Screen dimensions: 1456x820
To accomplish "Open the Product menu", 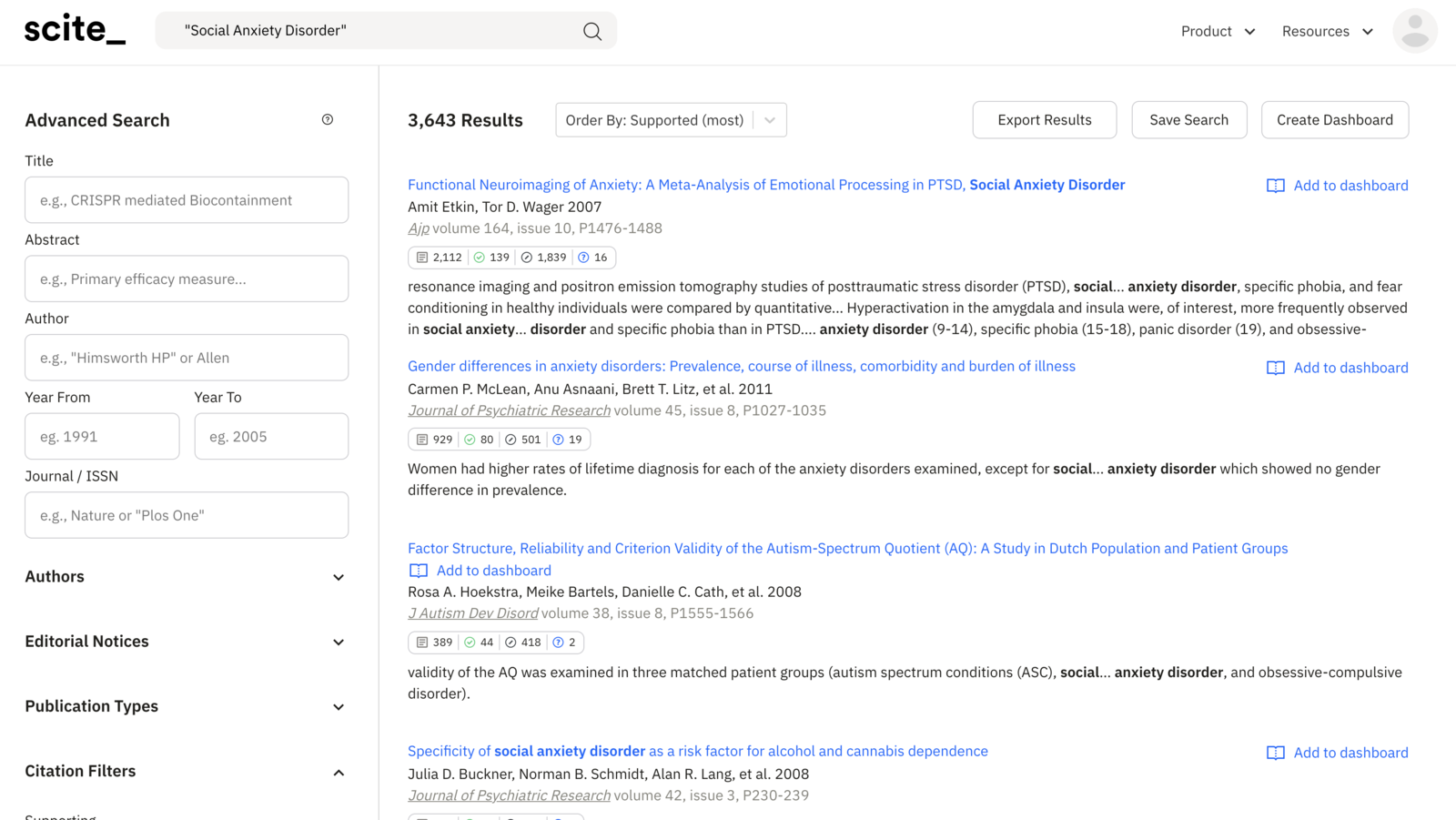I will coord(1218,30).
